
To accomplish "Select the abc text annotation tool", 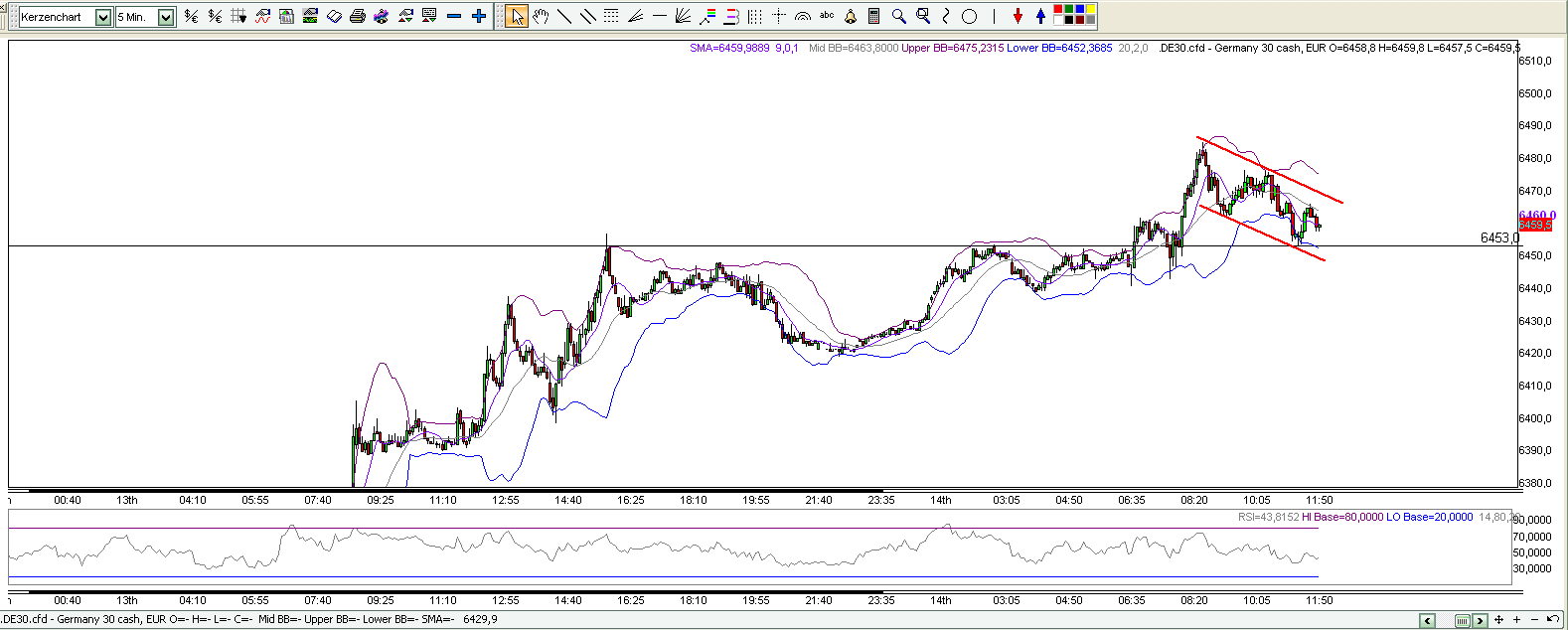I will tap(827, 15).
